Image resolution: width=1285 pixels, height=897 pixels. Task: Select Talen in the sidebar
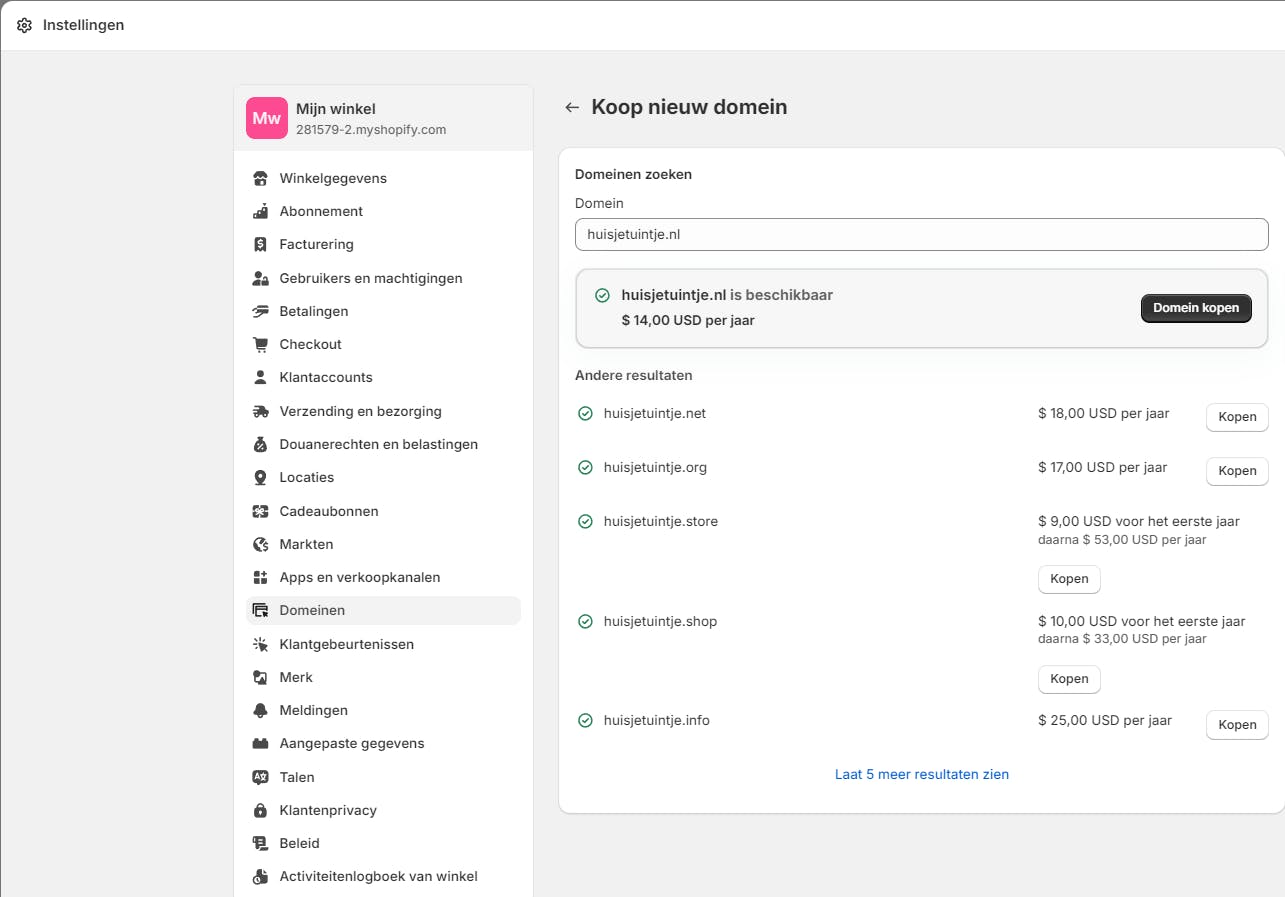pyautogui.click(x=297, y=777)
